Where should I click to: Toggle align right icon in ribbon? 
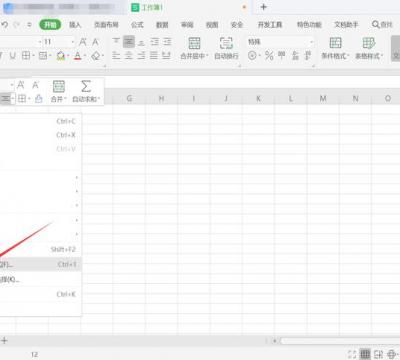point(141,56)
